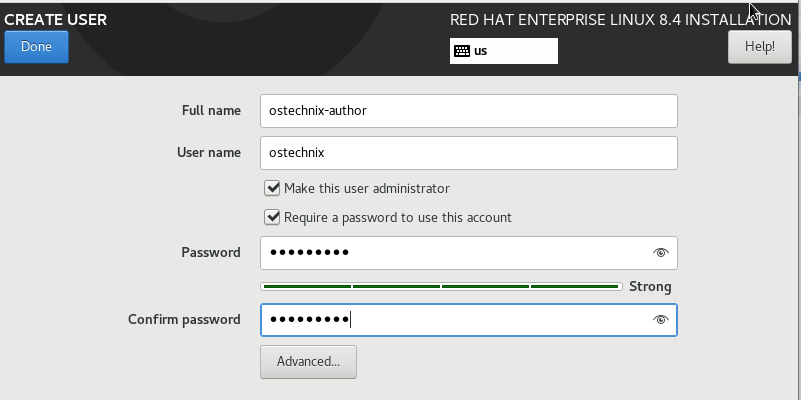The width and height of the screenshot is (801, 400).
Task: Open the Help! button
Action: (x=760, y=47)
